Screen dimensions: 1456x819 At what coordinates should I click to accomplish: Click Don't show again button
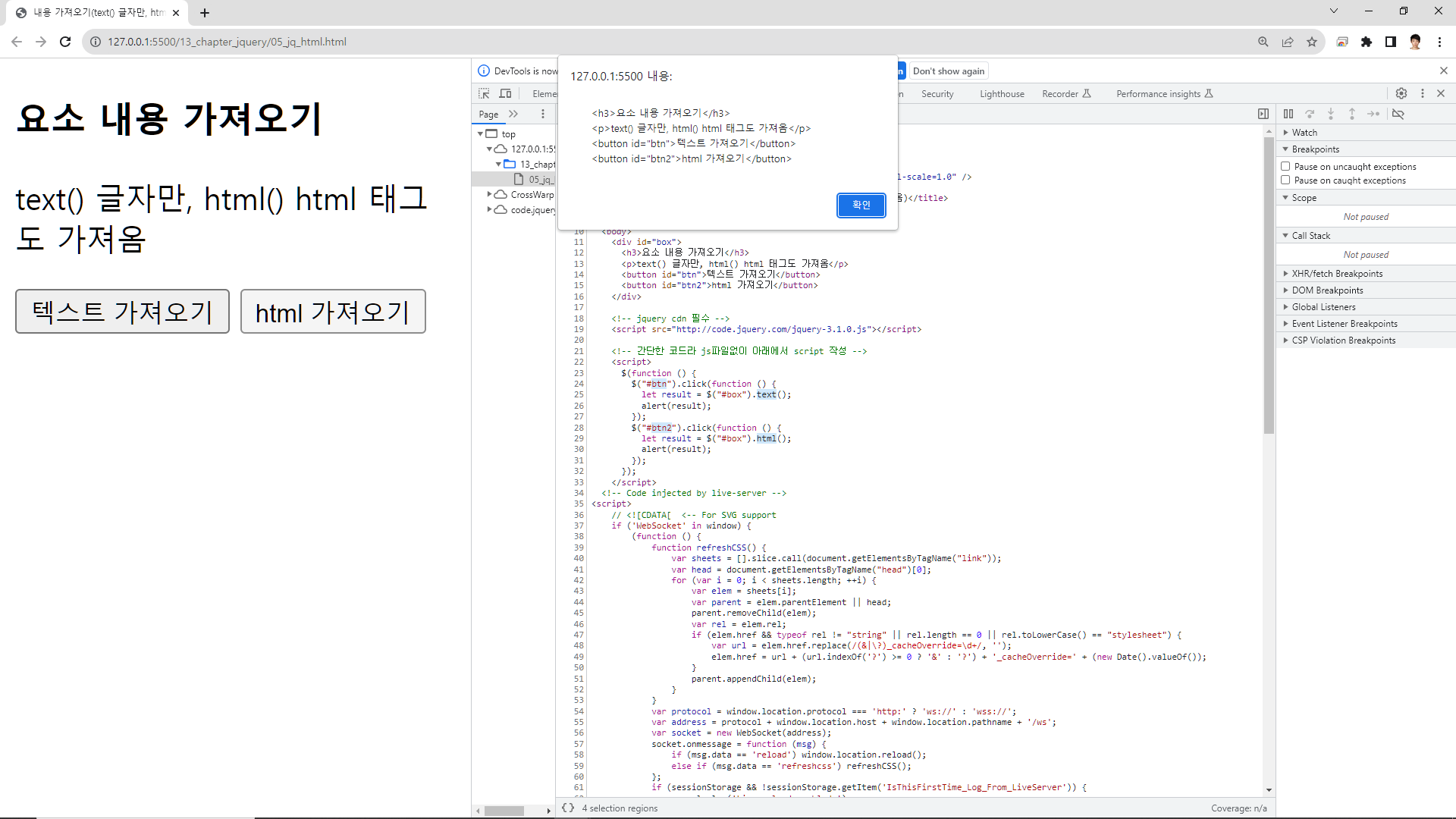click(949, 71)
